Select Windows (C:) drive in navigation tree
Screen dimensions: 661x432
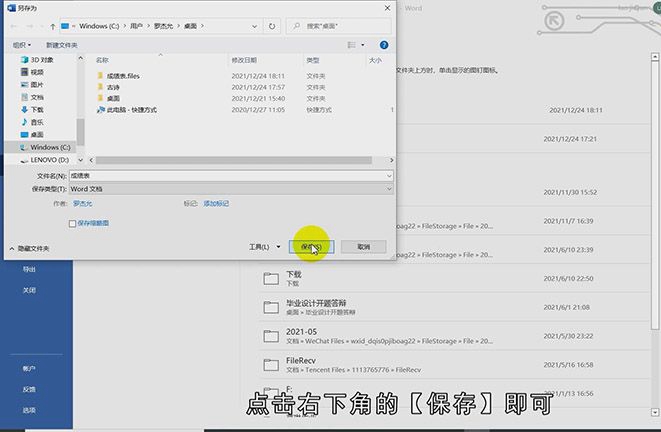click(x=45, y=147)
